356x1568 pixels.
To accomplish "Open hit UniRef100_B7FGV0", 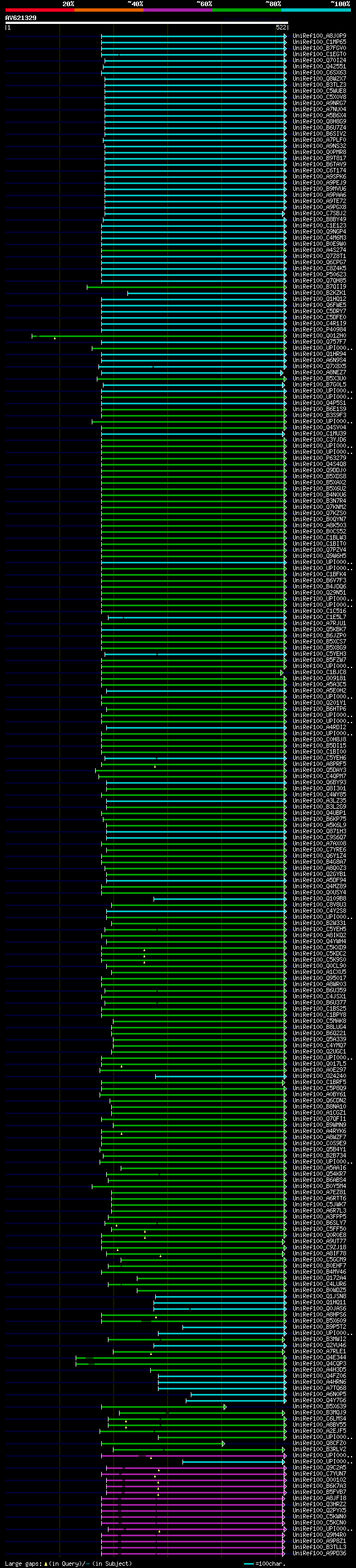I will [x=319, y=48].
